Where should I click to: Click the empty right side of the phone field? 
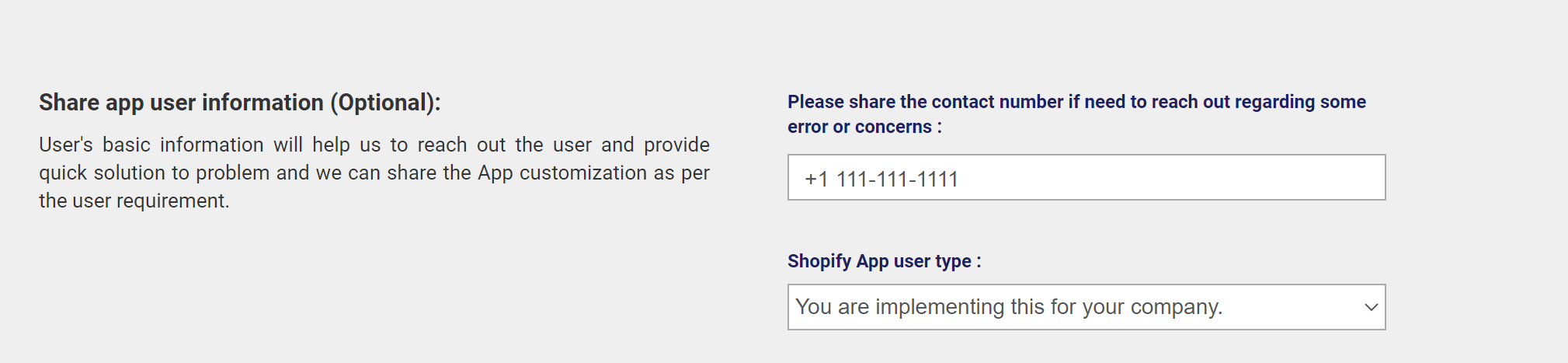(1243, 177)
